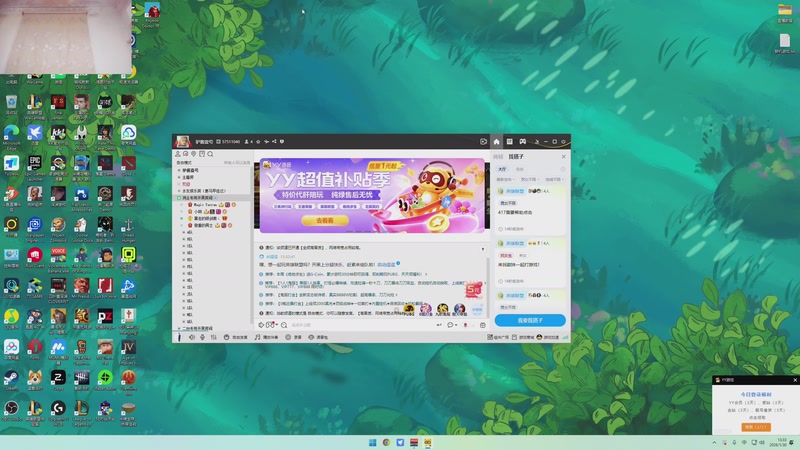This screenshot has height=450, width=800.
Task: Expand the 主播房 channel node
Action: (179, 177)
